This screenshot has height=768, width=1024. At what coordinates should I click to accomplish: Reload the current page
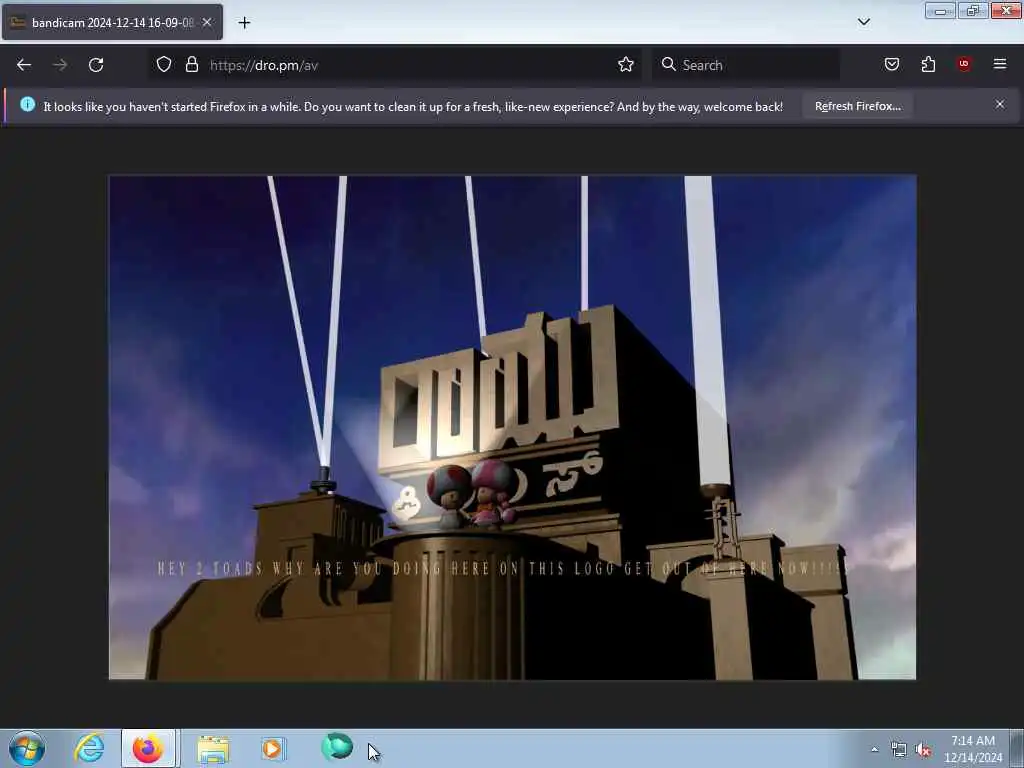(96, 65)
